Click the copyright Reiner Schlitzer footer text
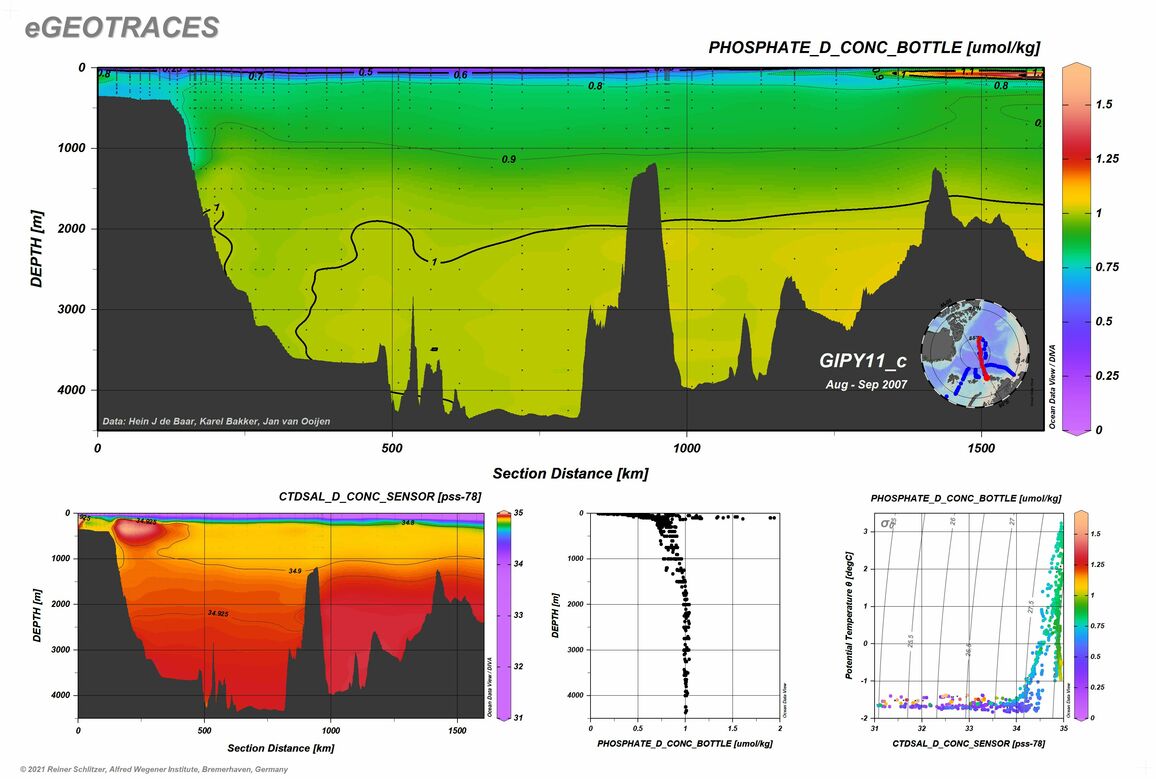 click(154, 769)
